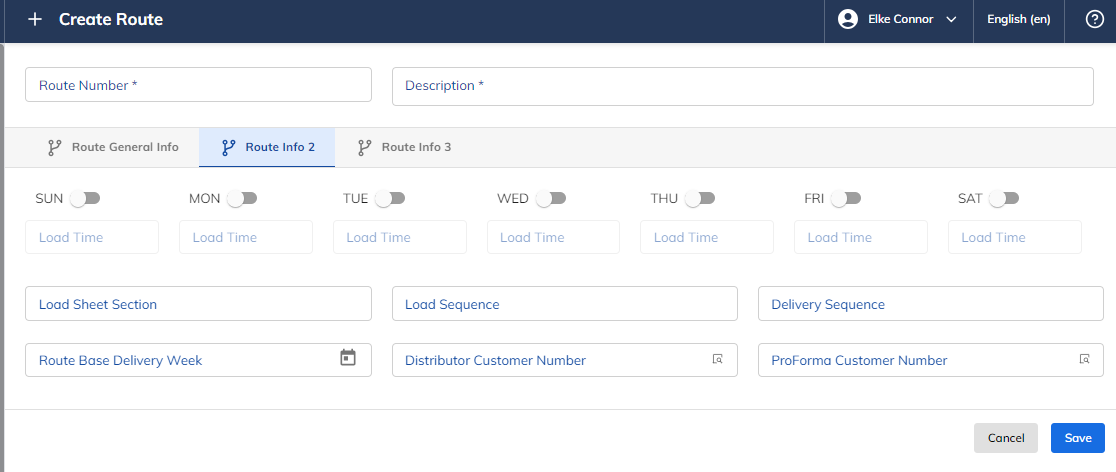Open the Route Info 3 tab
The image size is (1116, 472).
404,147
